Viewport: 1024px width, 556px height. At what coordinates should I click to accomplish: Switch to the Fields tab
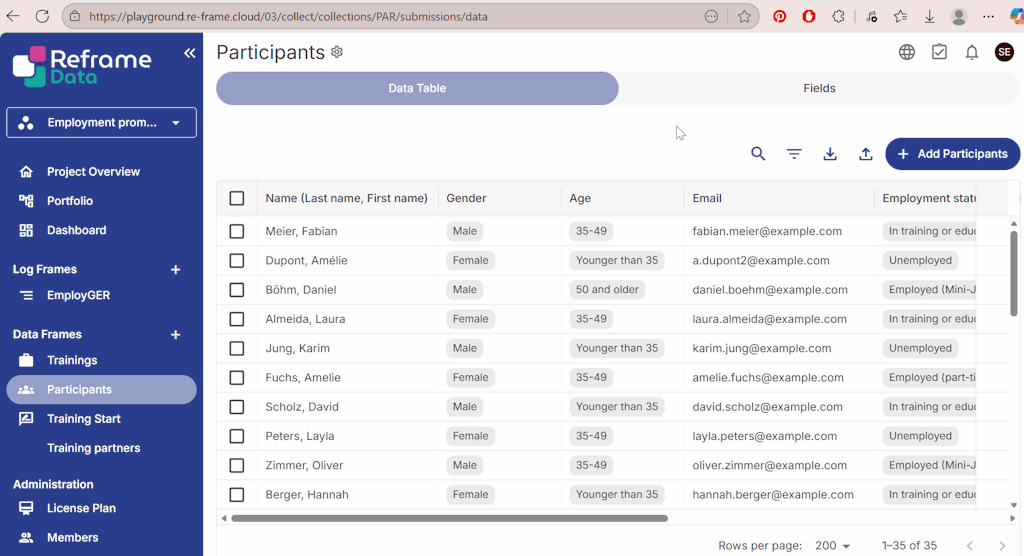click(x=819, y=88)
